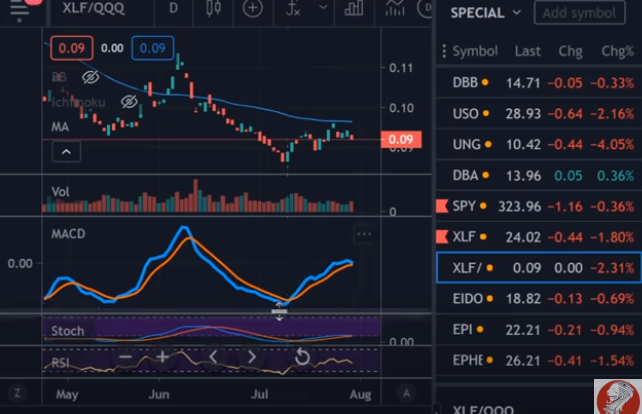Click the Vol indicator label

click(x=61, y=192)
